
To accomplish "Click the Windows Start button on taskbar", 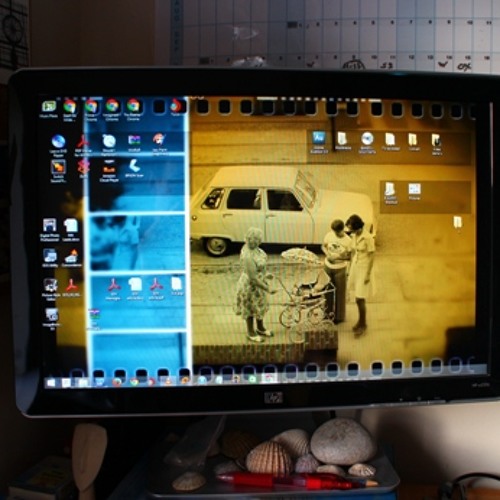I will click(51, 382).
